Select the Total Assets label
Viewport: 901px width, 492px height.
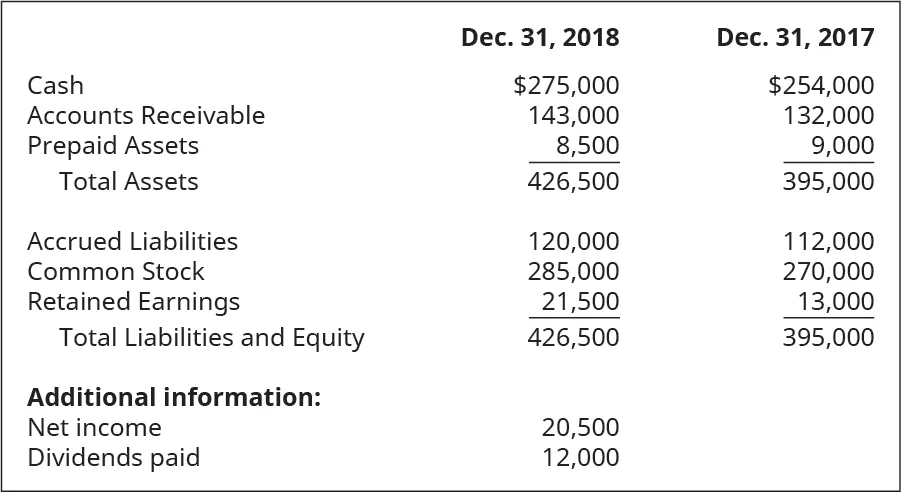click(x=128, y=182)
